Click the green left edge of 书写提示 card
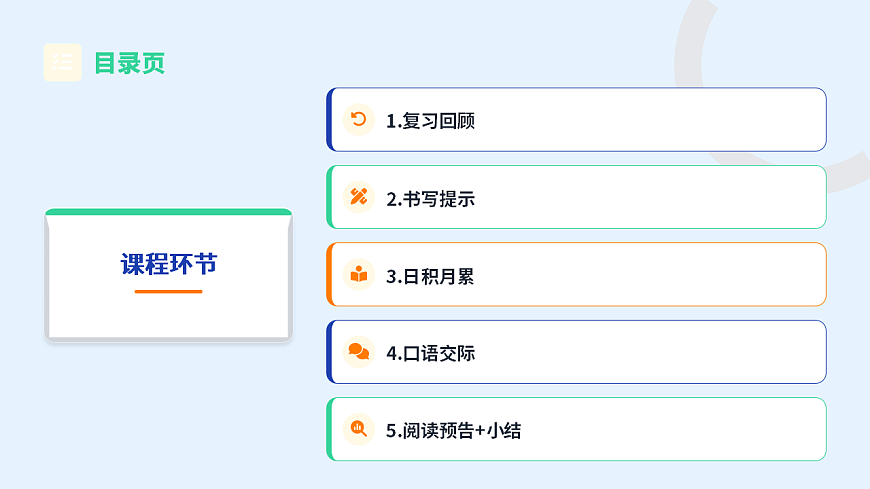The image size is (870, 489). coord(329,197)
